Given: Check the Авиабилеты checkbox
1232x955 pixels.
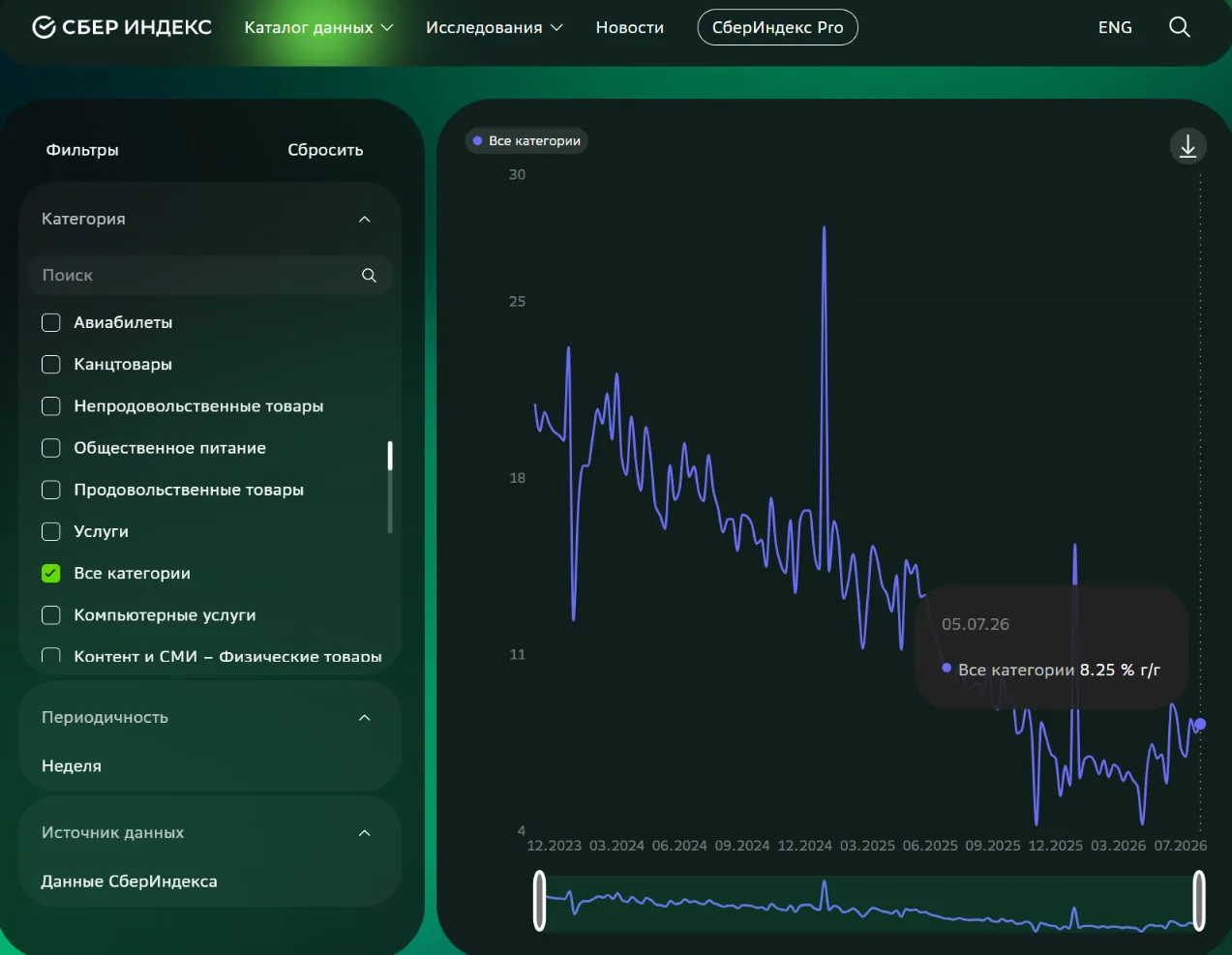Looking at the screenshot, I should point(51,322).
